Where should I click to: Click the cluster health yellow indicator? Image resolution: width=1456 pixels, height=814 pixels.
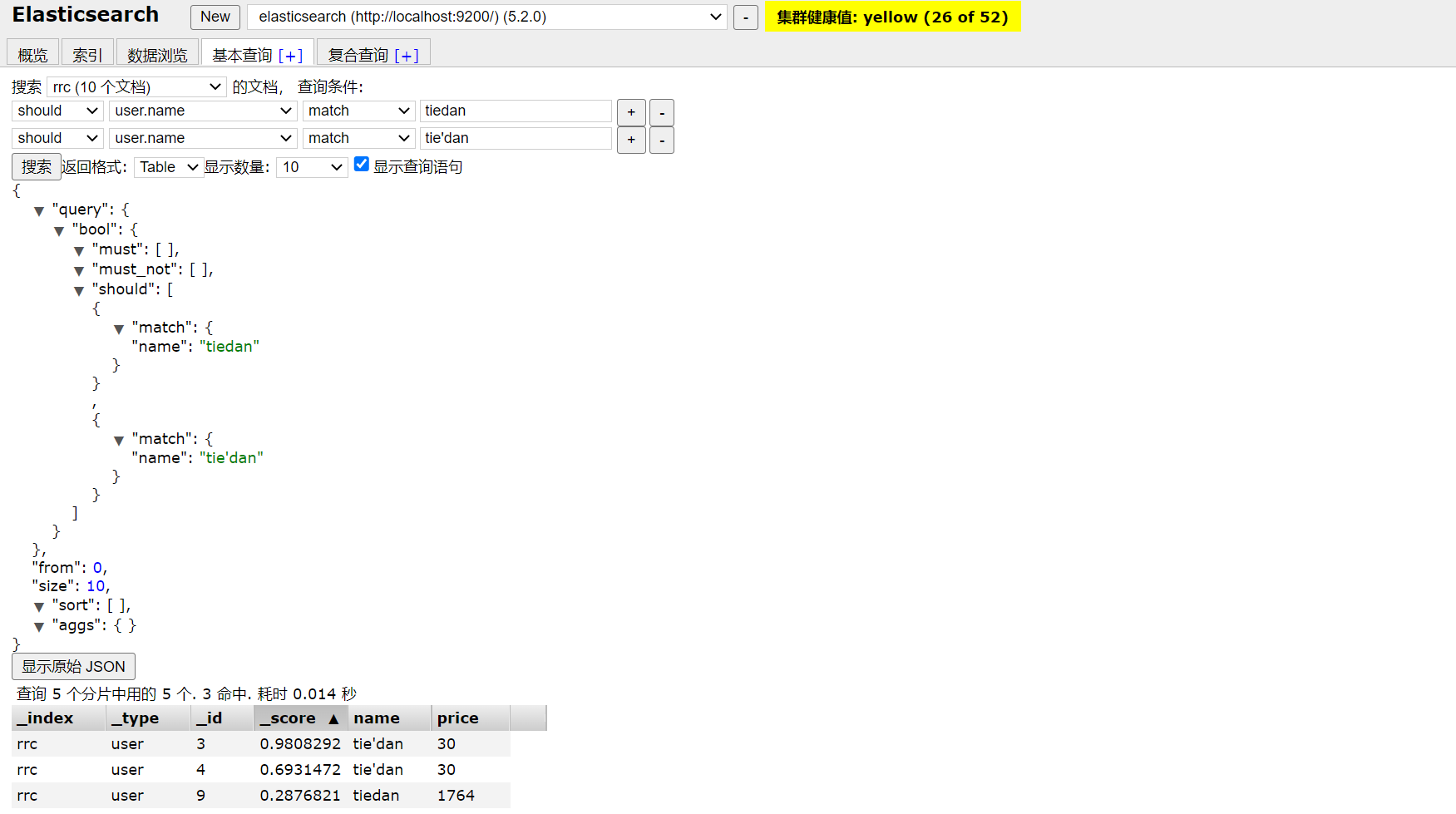892,17
